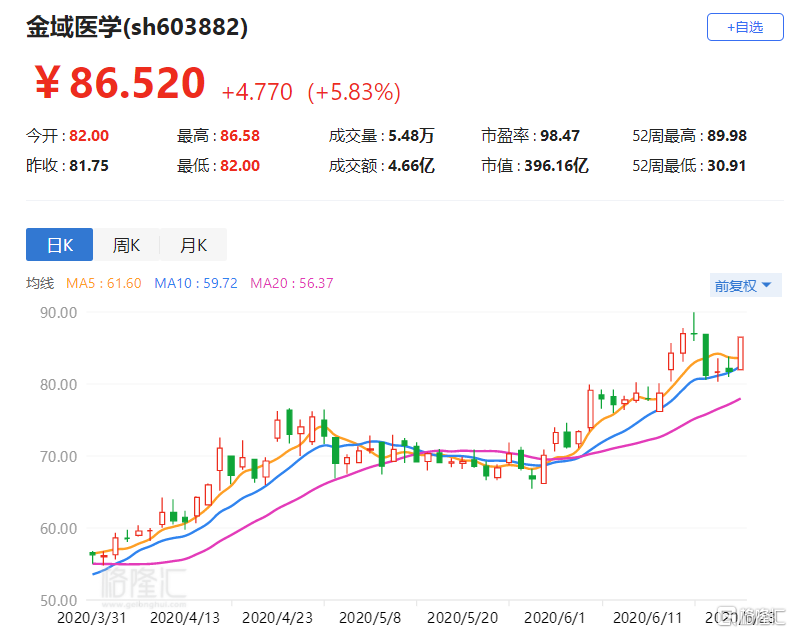Screen dimensions: 792x633
Task: Click y-axis label 90.00
Action: coord(59,313)
